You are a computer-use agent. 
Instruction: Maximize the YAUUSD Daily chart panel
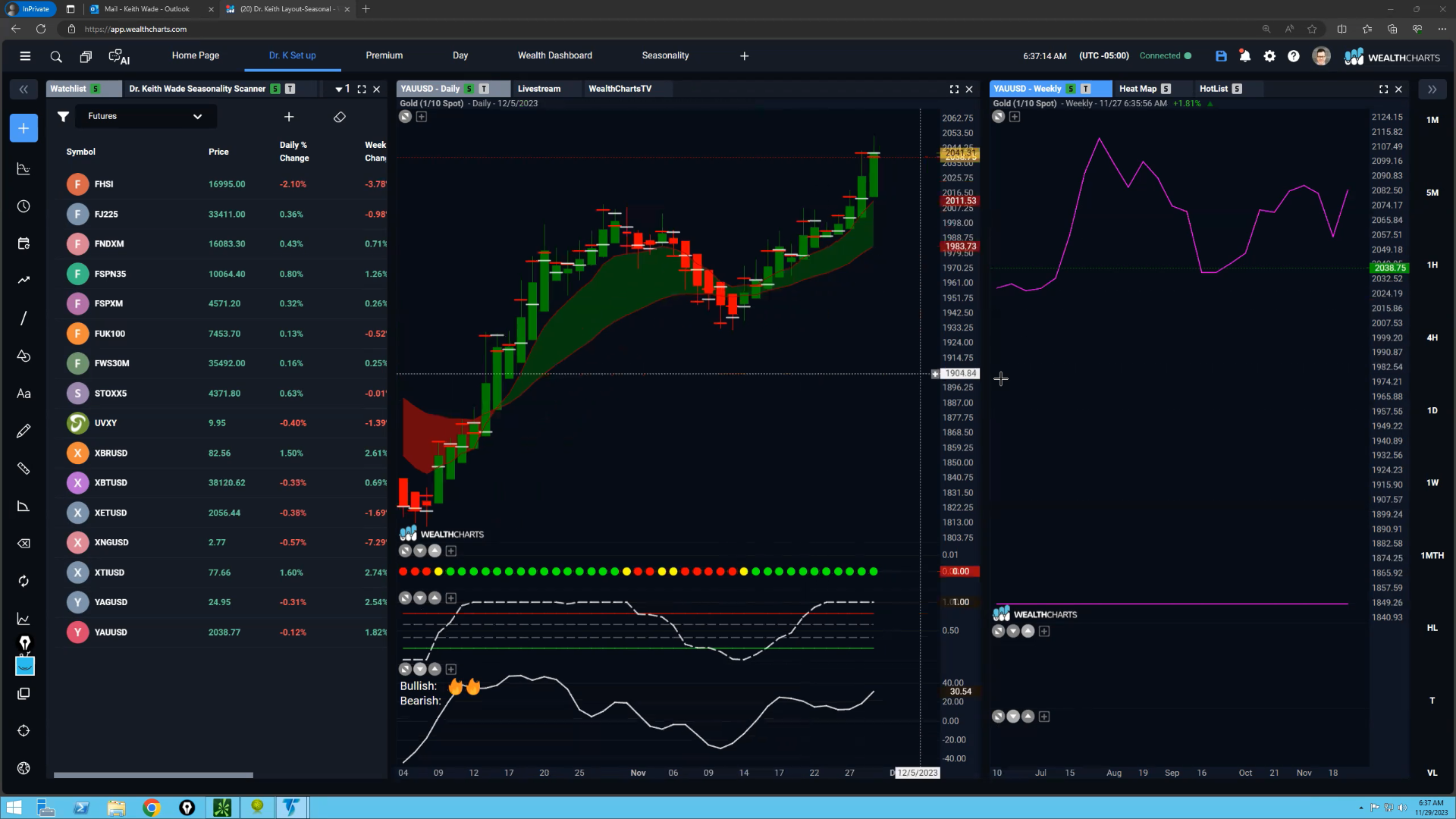[954, 89]
